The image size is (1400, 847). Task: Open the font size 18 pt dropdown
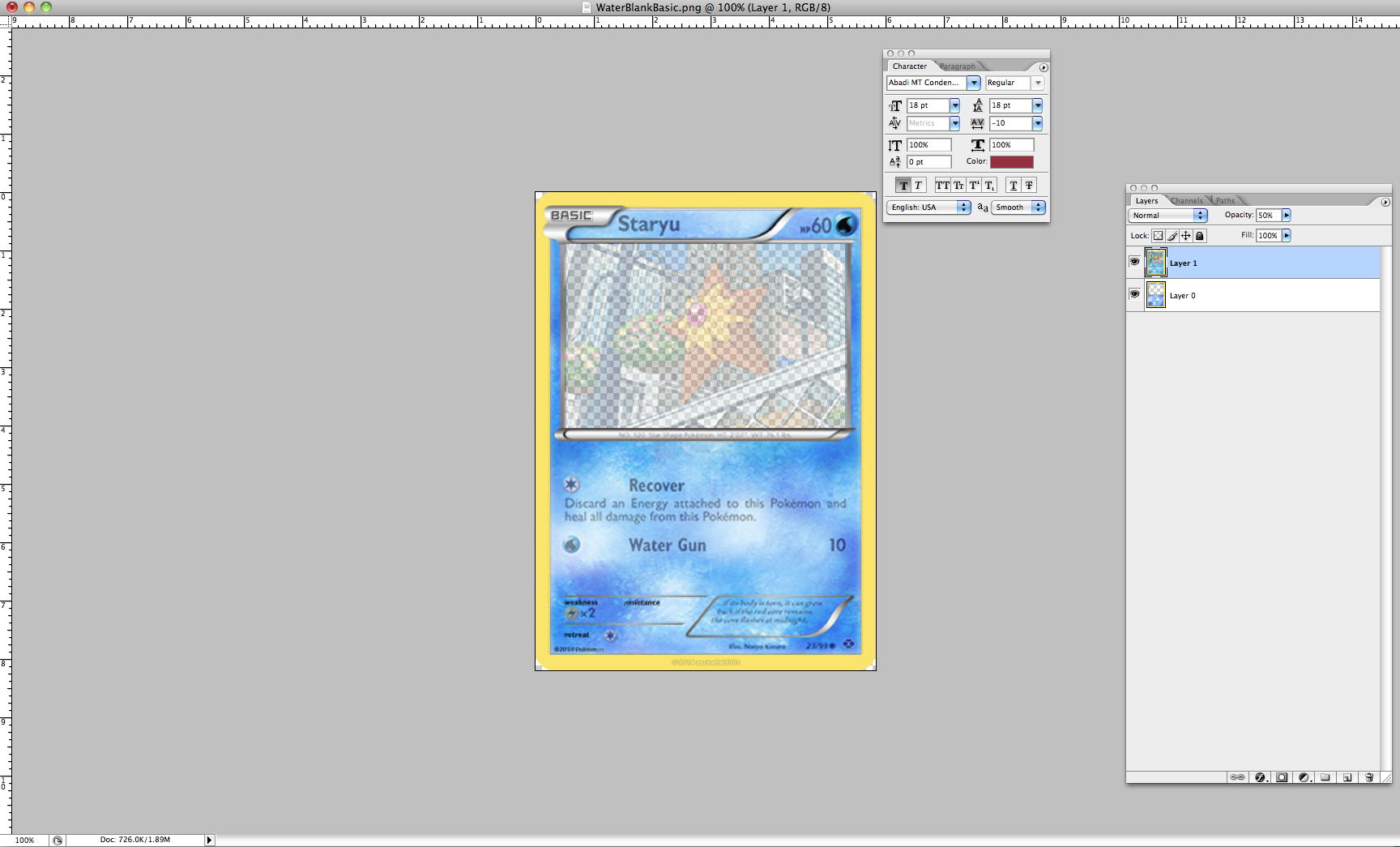[955, 105]
